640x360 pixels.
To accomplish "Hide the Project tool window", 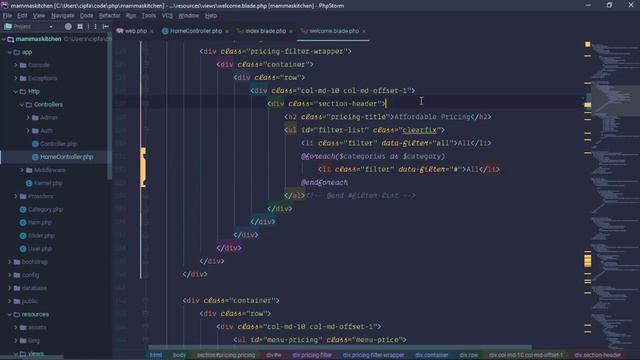I will pos(106,27).
